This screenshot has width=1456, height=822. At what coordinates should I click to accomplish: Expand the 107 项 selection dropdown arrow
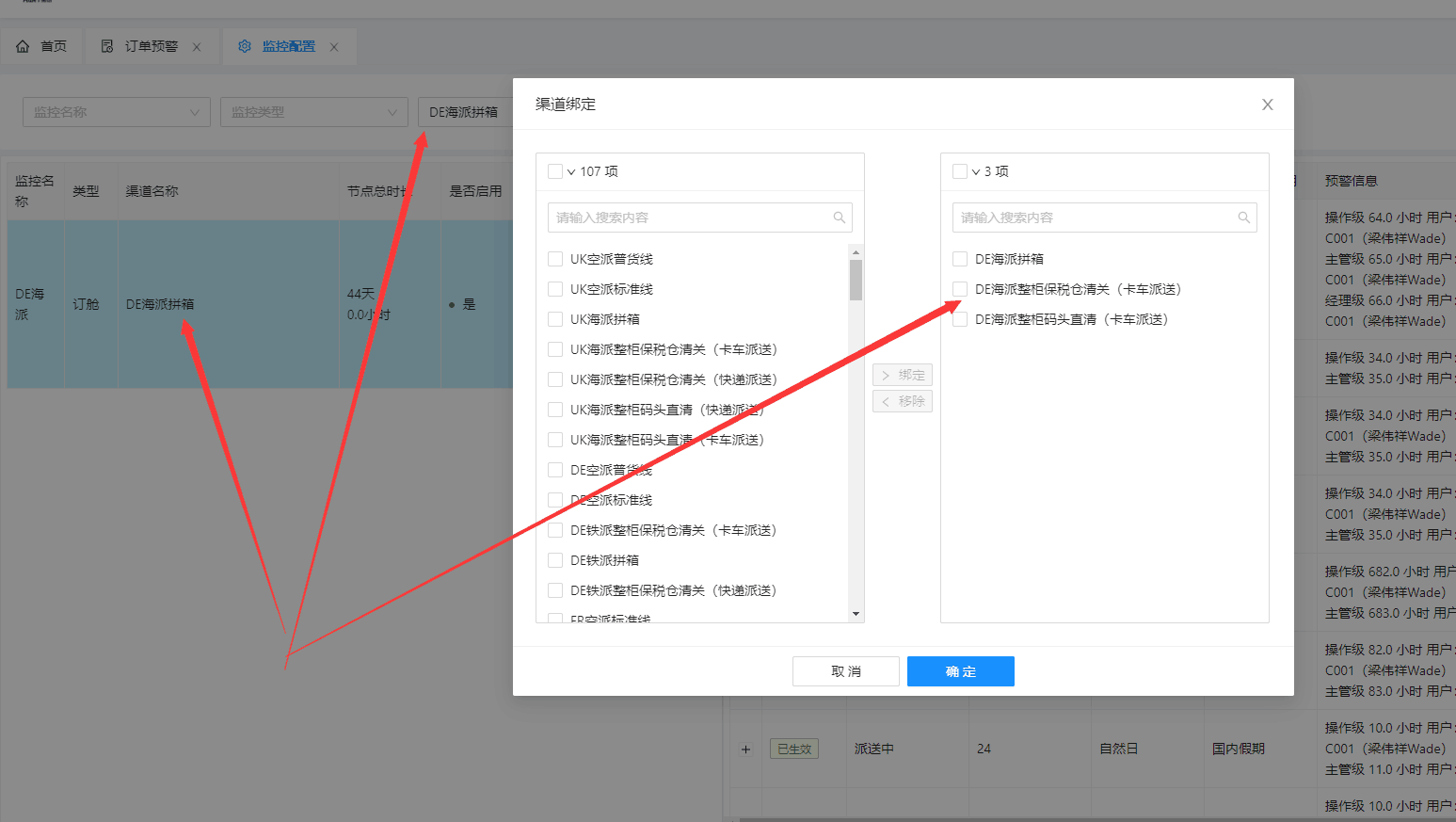571,172
